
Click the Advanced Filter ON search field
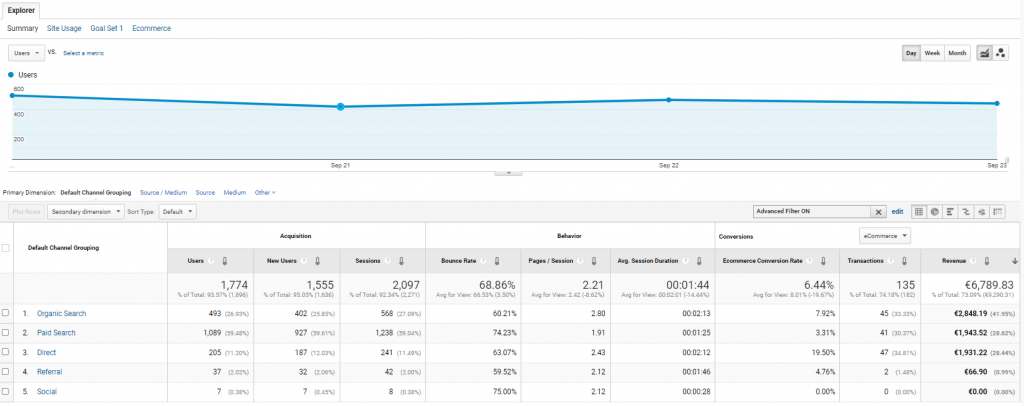coord(811,212)
